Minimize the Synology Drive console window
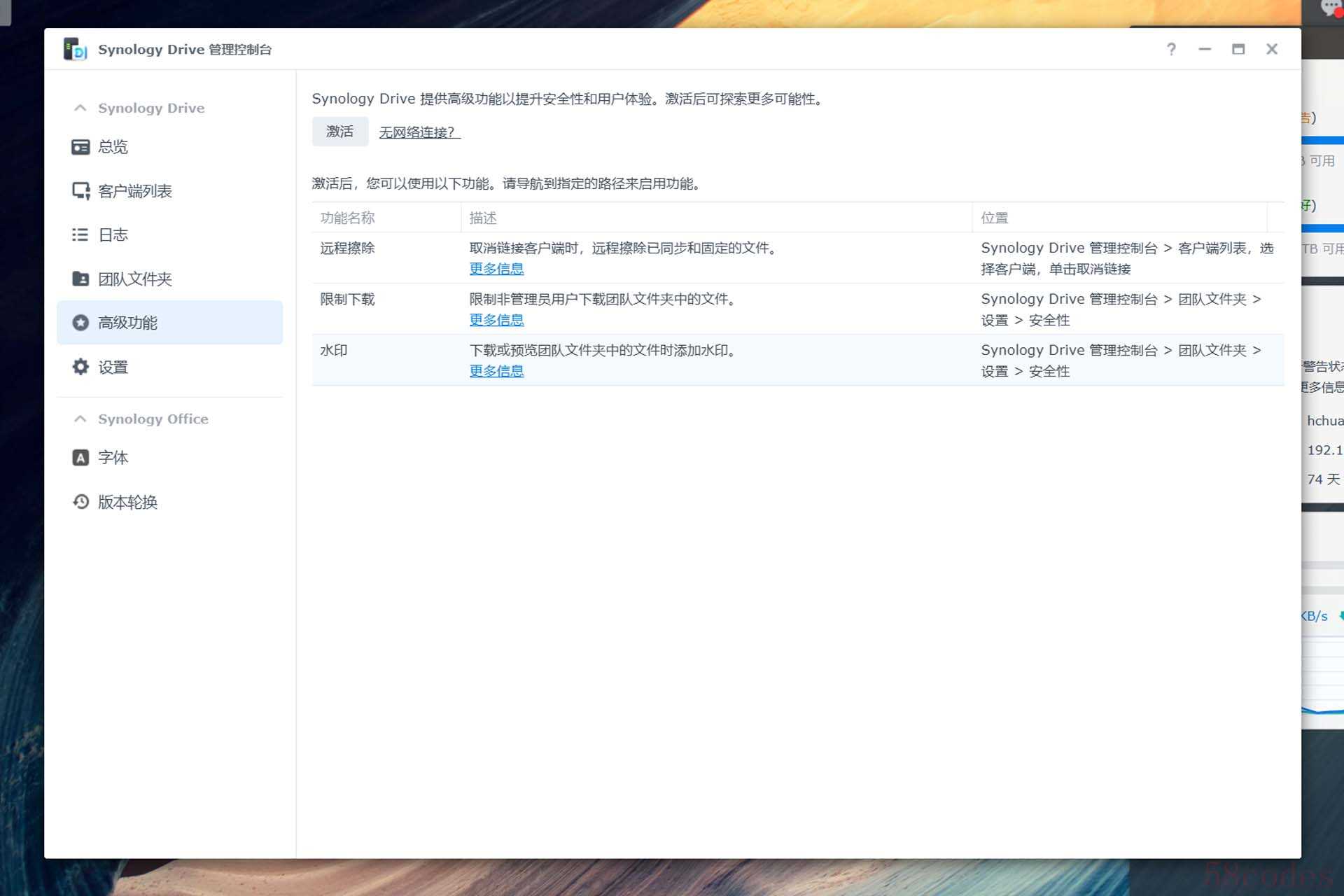Image resolution: width=1344 pixels, height=896 pixels. click(x=1205, y=49)
